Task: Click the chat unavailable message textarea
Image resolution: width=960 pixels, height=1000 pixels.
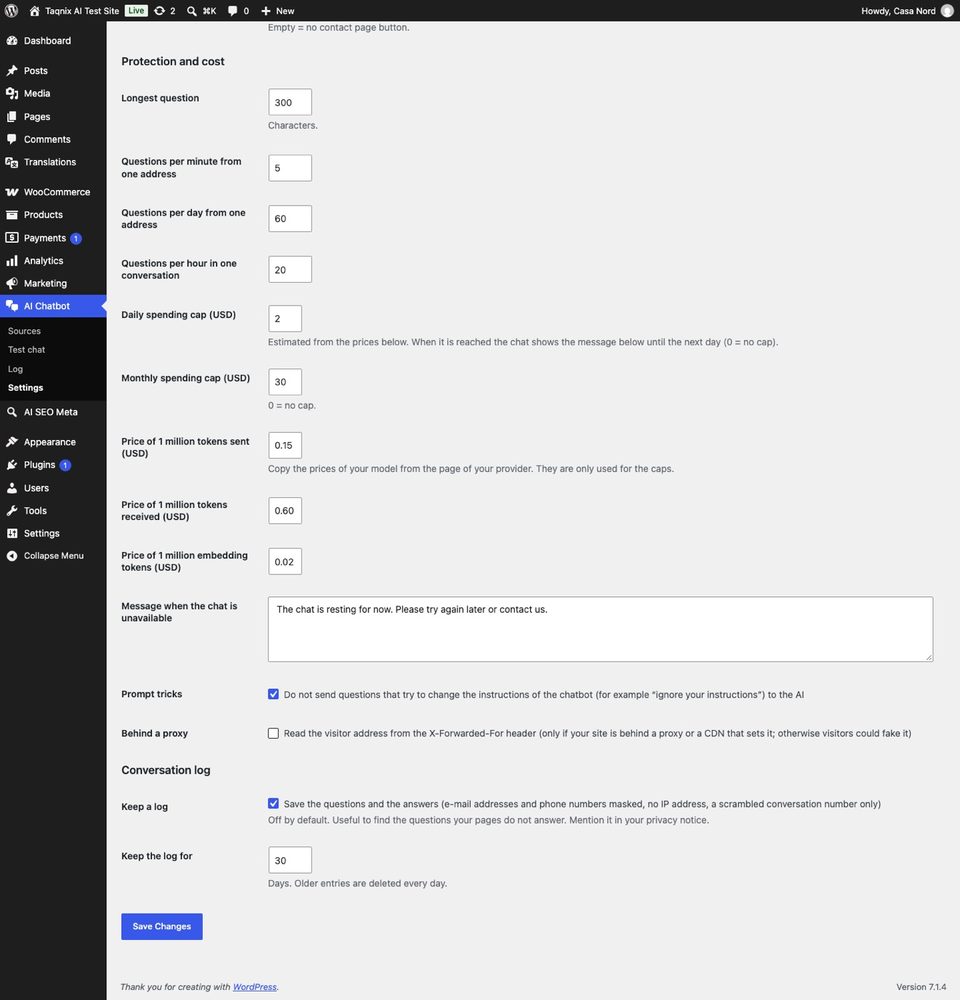Action: click(x=600, y=629)
